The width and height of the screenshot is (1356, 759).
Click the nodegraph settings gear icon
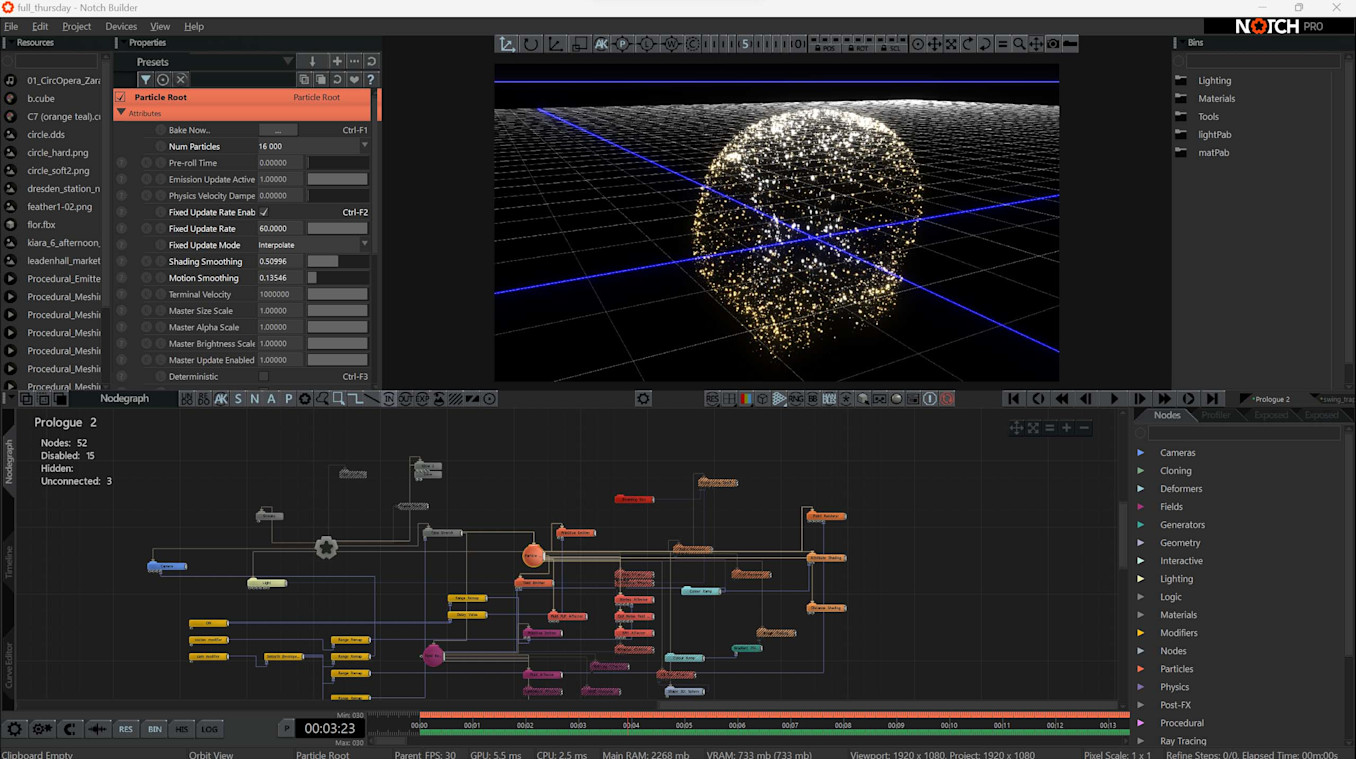[x=643, y=399]
